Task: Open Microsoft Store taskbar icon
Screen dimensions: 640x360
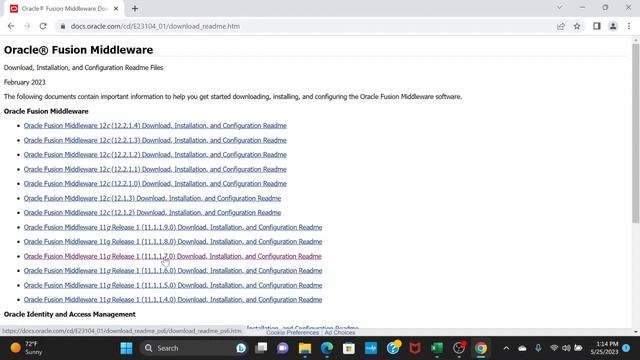Action: [349, 348]
